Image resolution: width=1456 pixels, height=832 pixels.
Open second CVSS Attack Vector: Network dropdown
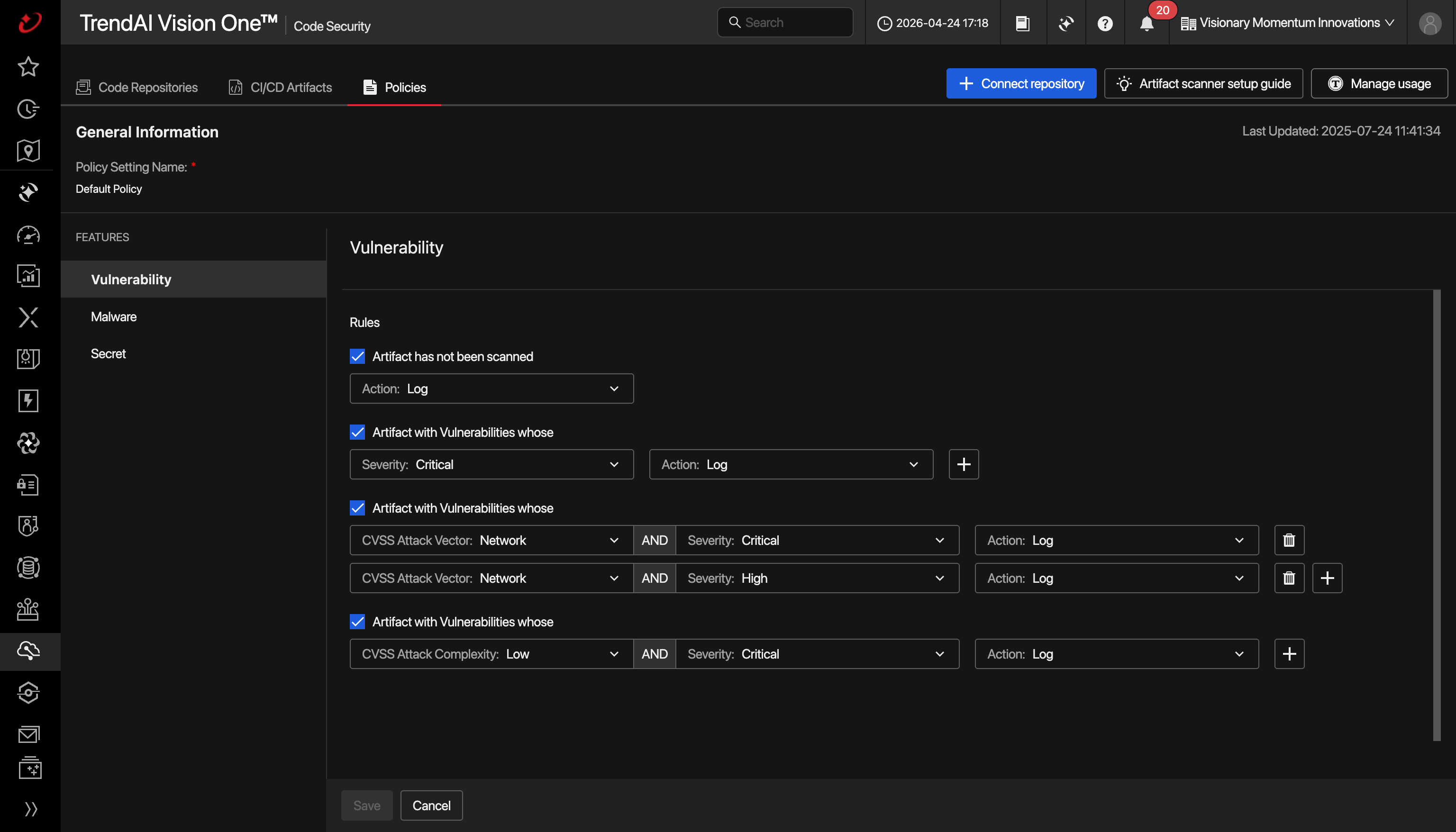(491, 578)
